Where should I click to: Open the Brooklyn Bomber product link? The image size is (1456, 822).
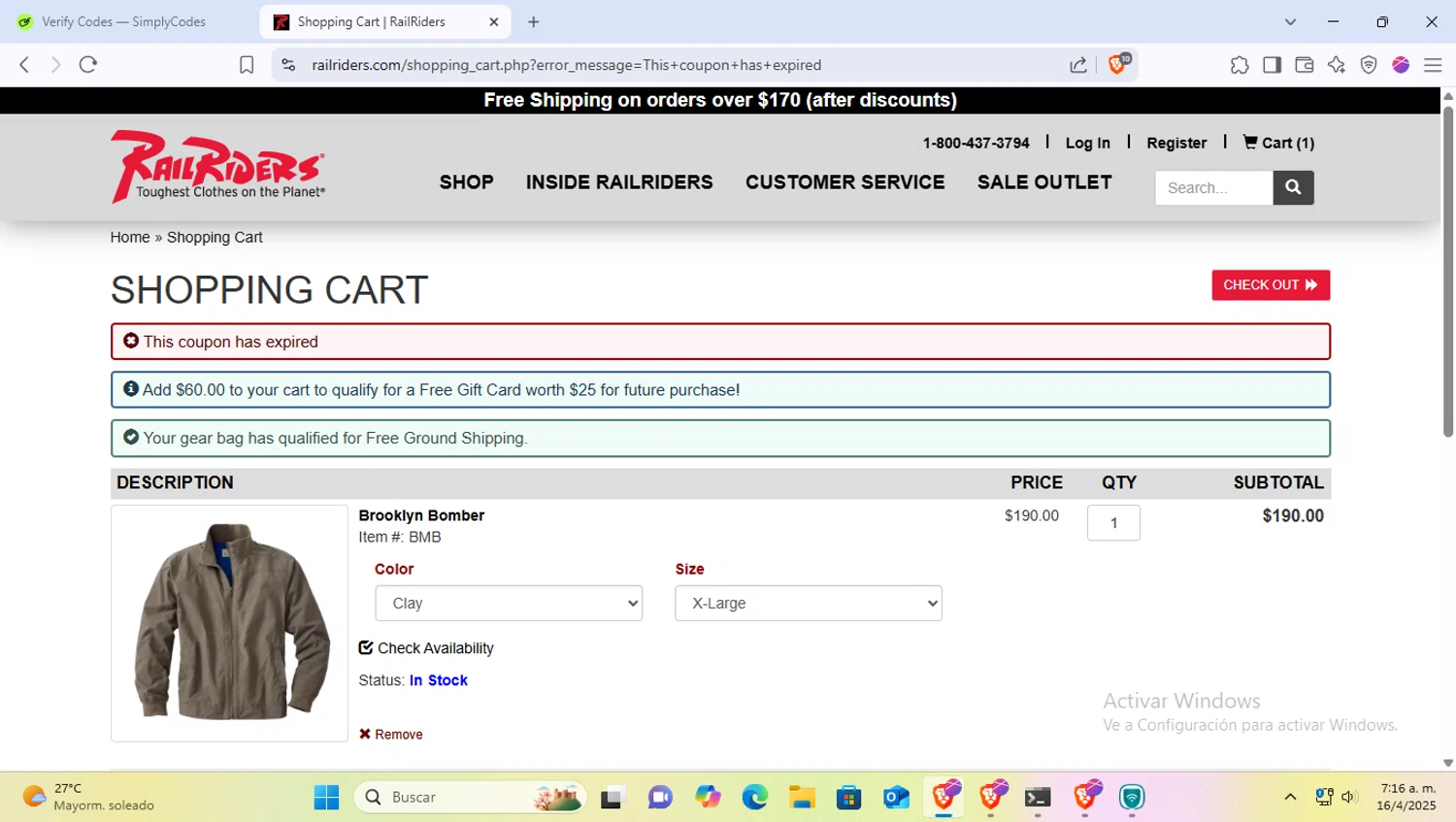click(421, 515)
